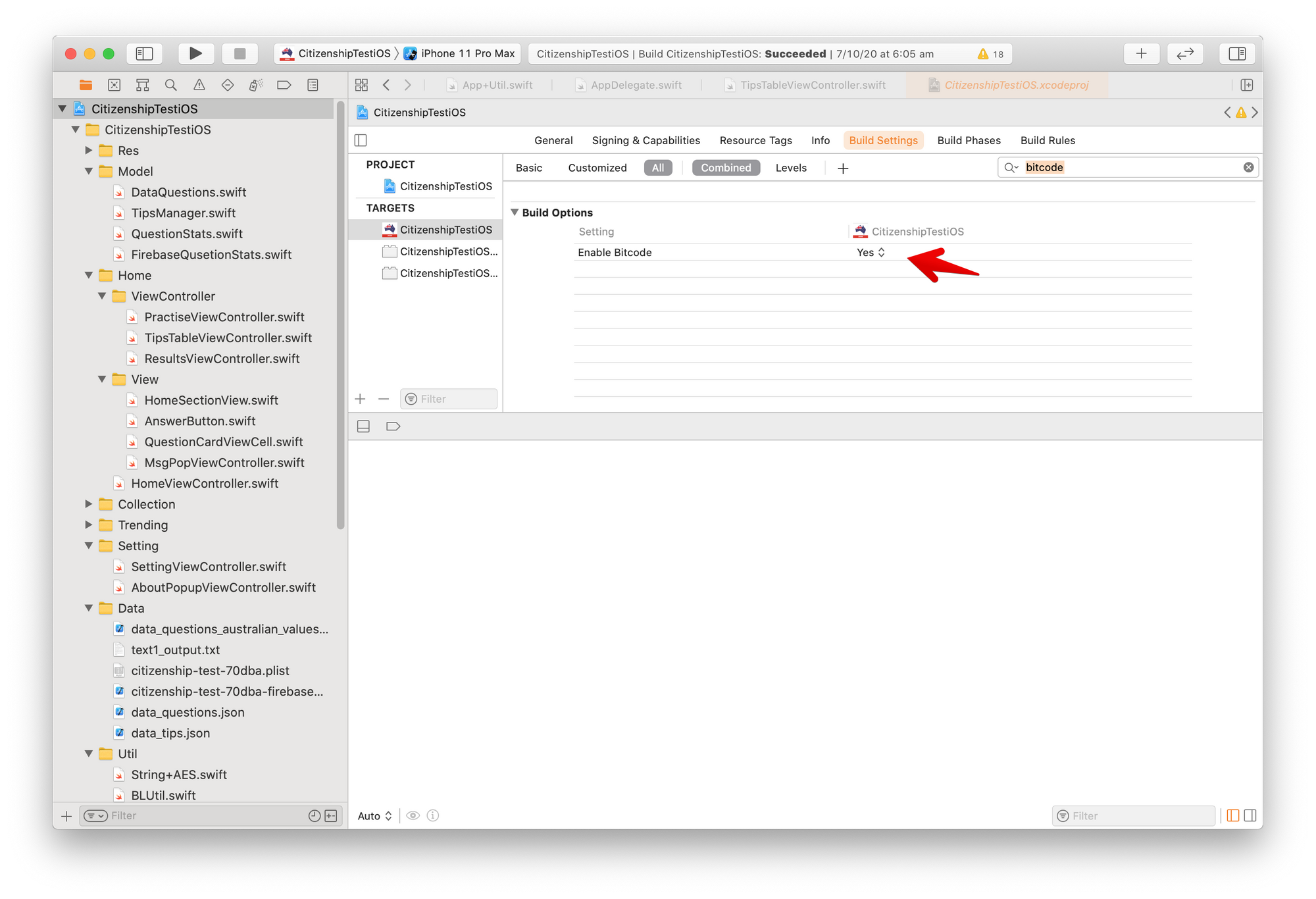Open the related items grid menu
Image resolution: width=1316 pixels, height=899 pixels.
361,85
